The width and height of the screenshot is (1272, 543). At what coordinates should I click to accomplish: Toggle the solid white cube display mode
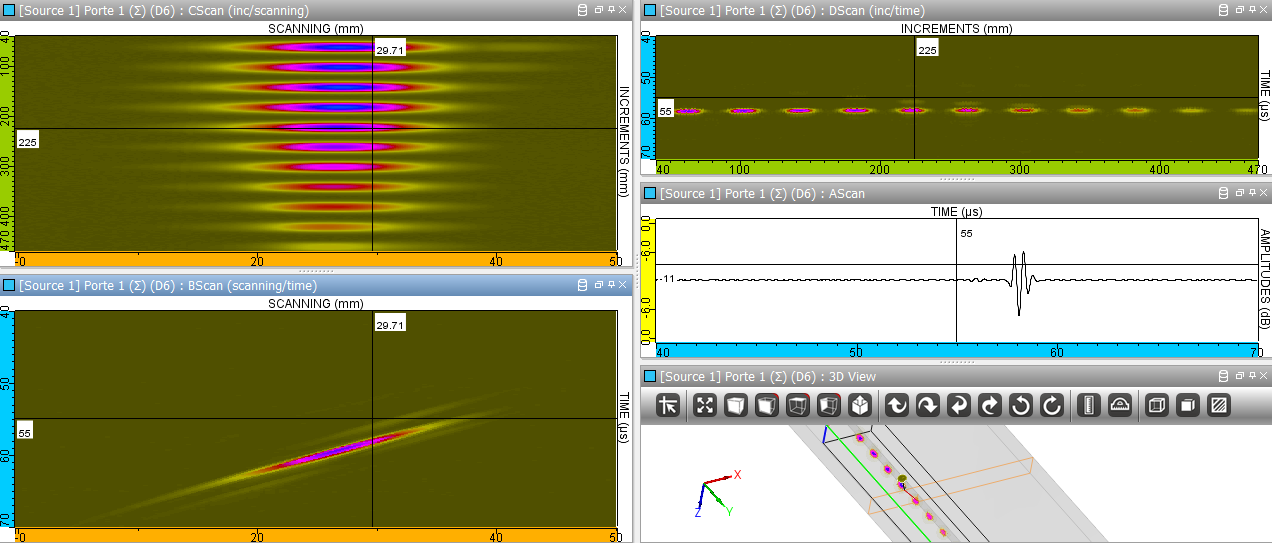[x=735, y=405]
